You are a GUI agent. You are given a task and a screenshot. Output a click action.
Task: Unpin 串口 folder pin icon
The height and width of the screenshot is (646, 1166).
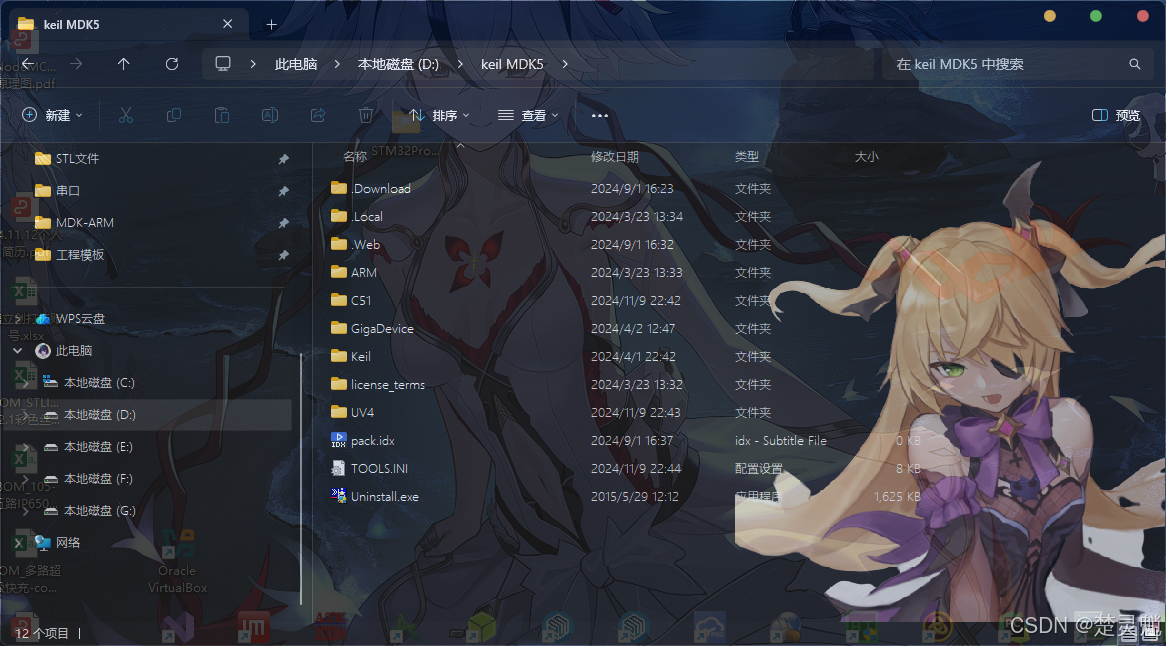coord(283,191)
